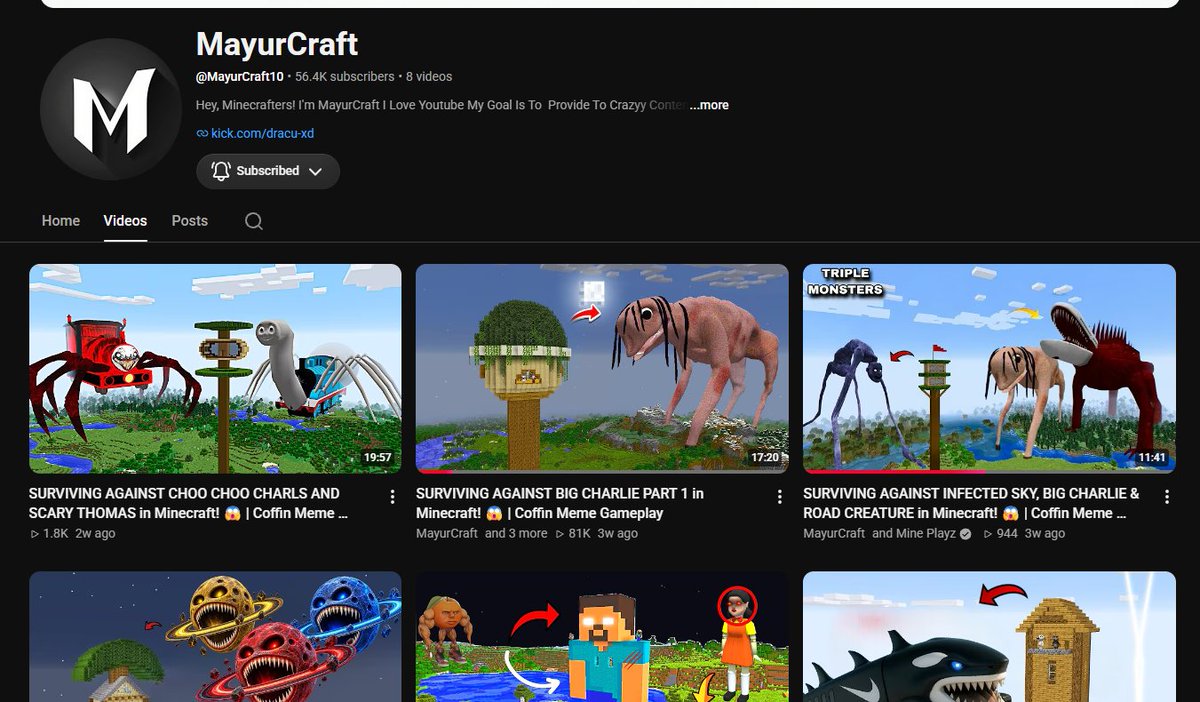Image resolution: width=1200 pixels, height=702 pixels.
Task: Select the Videos tab
Action: pos(125,221)
